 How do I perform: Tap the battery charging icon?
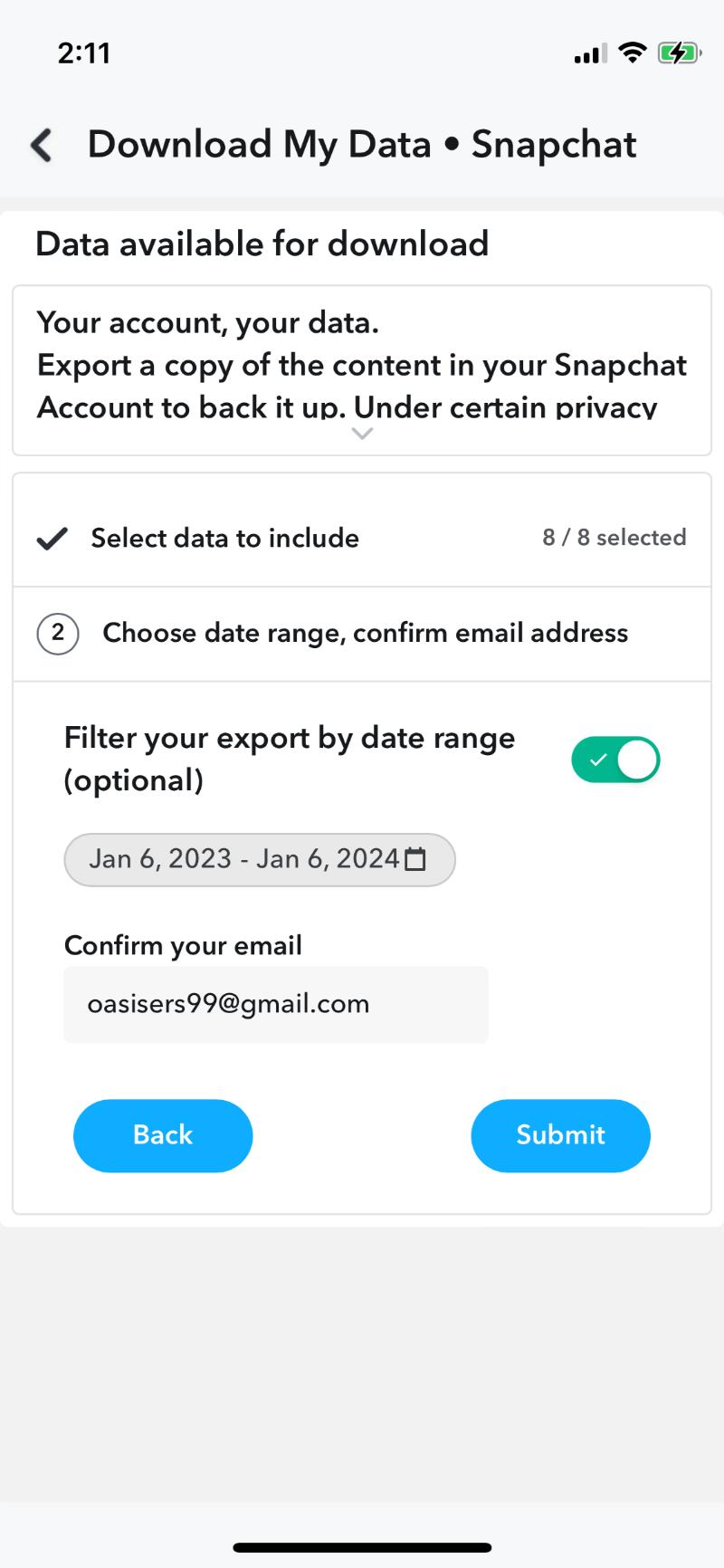point(679,53)
